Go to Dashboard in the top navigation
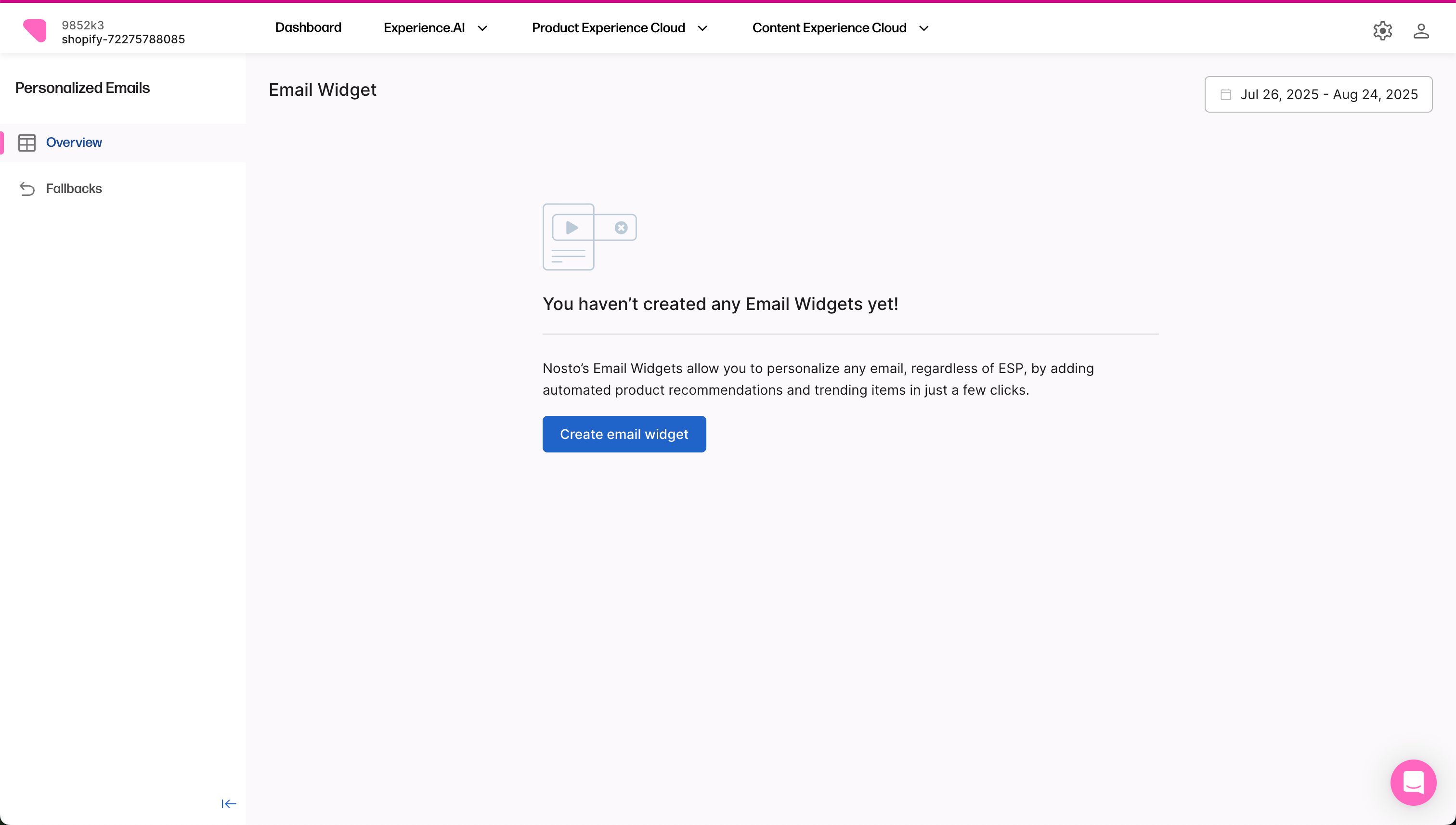Image resolution: width=1456 pixels, height=825 pixels. click(308, 28)
